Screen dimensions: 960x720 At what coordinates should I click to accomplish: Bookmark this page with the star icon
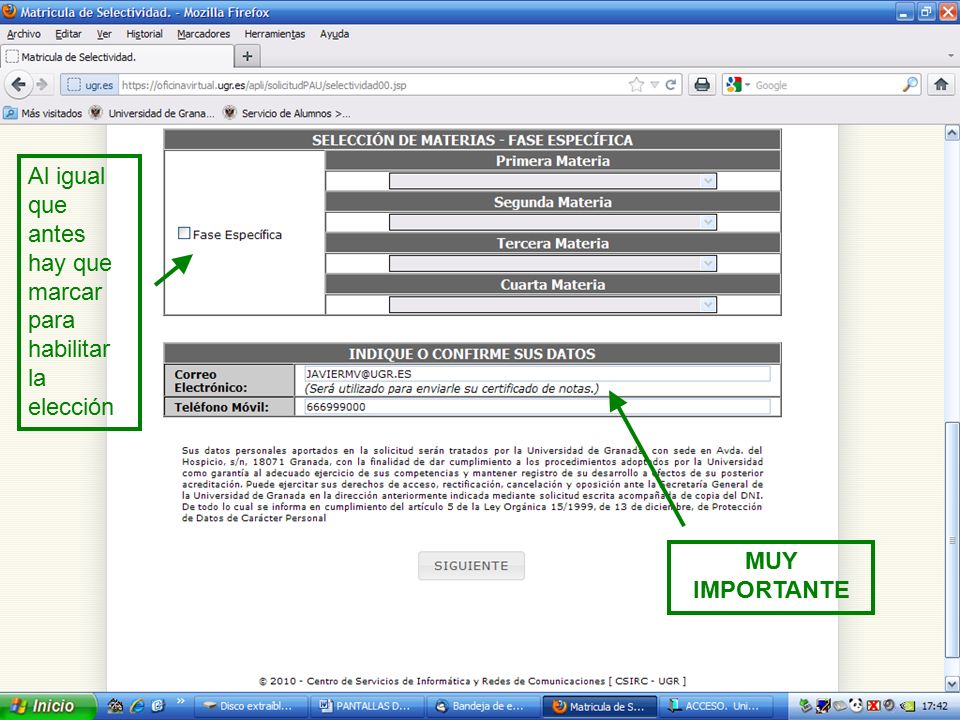636,84
